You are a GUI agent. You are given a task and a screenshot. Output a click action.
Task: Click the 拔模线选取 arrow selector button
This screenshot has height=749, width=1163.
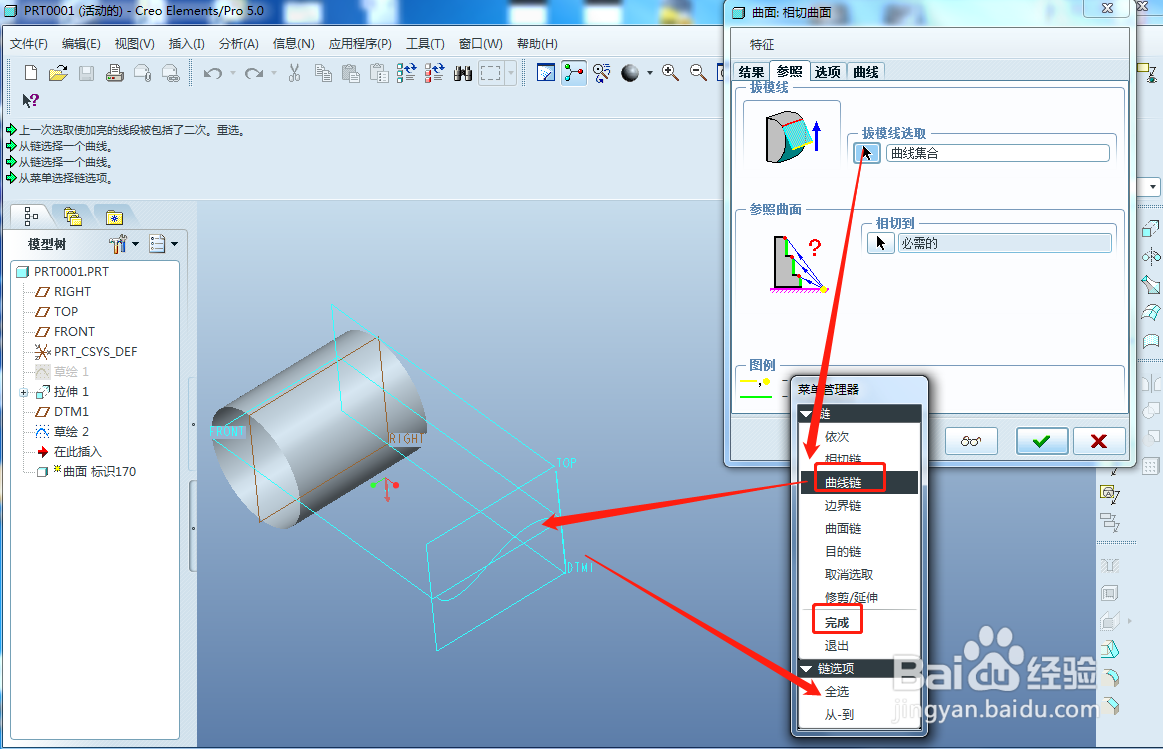point(866,154)
